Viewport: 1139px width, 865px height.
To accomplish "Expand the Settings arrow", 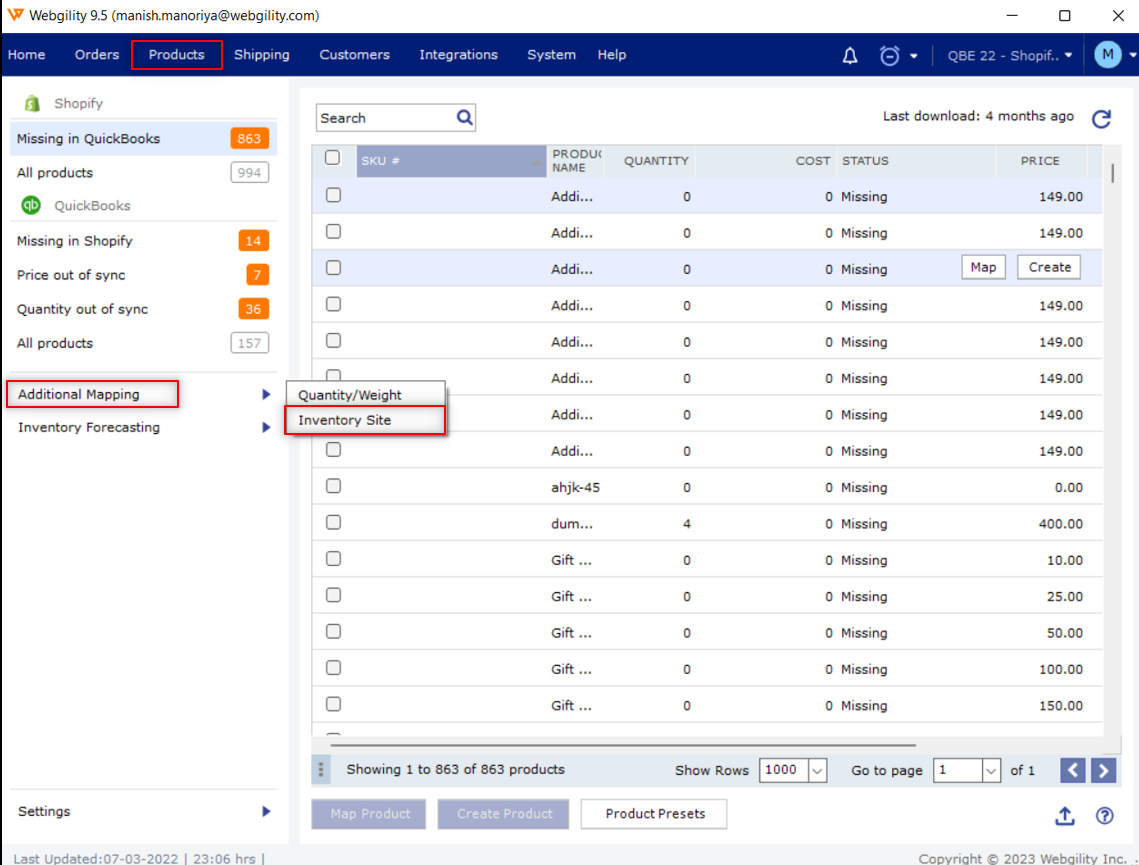I will click(x=266, y=811).
